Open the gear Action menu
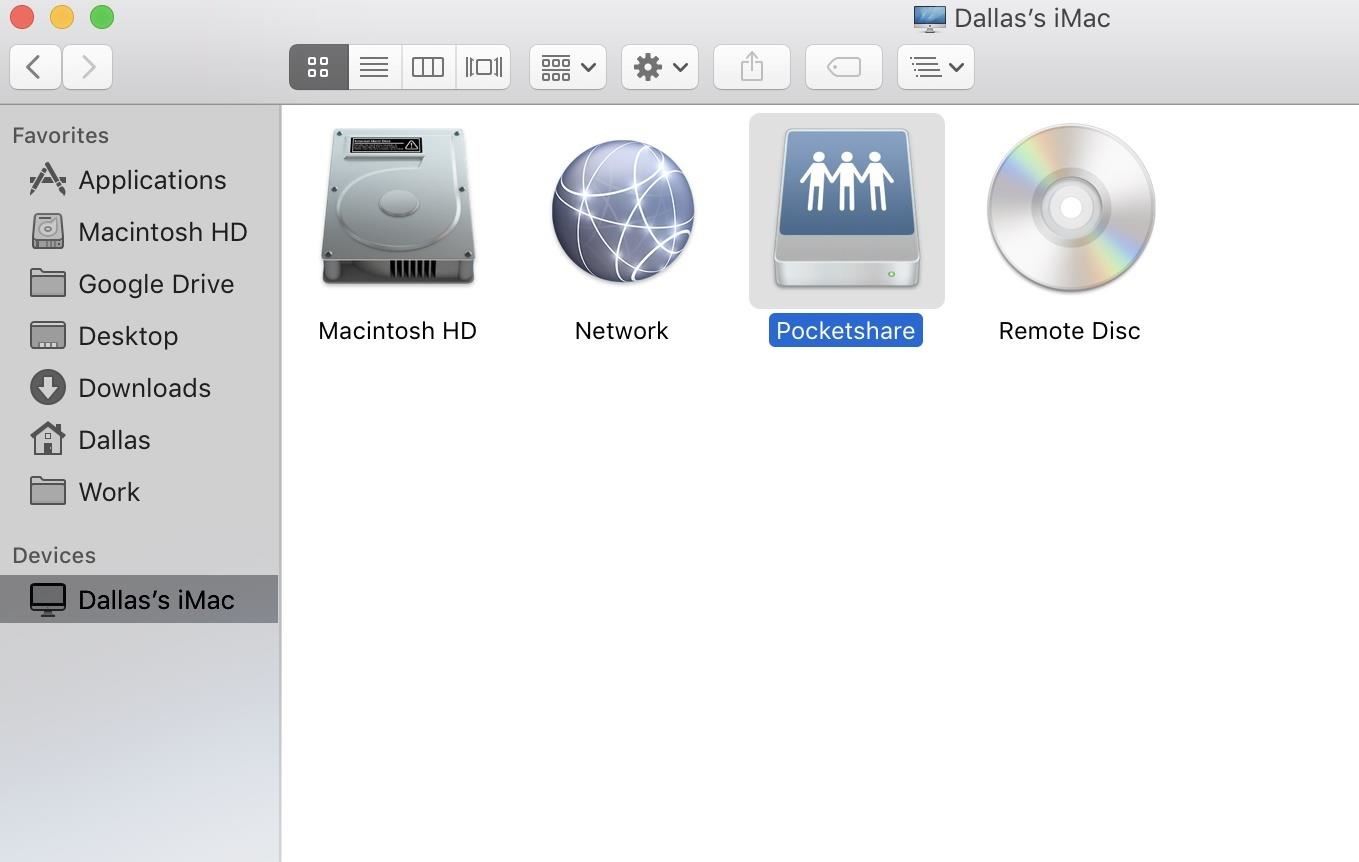 pos(660,67)
